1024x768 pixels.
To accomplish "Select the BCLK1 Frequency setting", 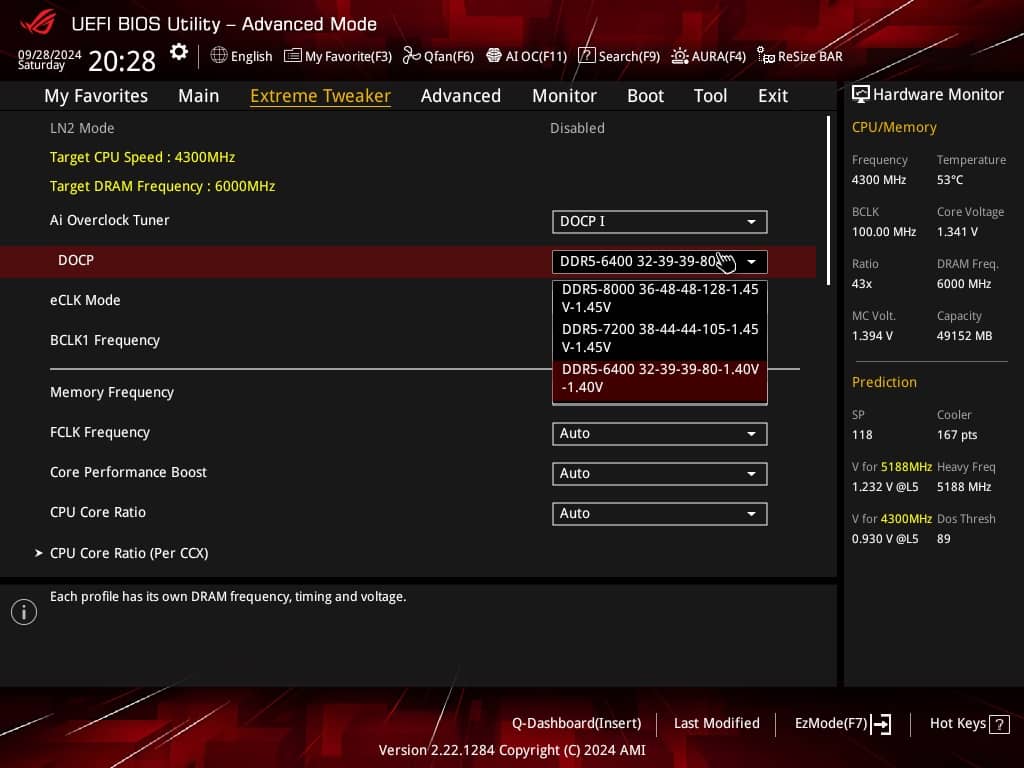I will [x=104, y=340].
